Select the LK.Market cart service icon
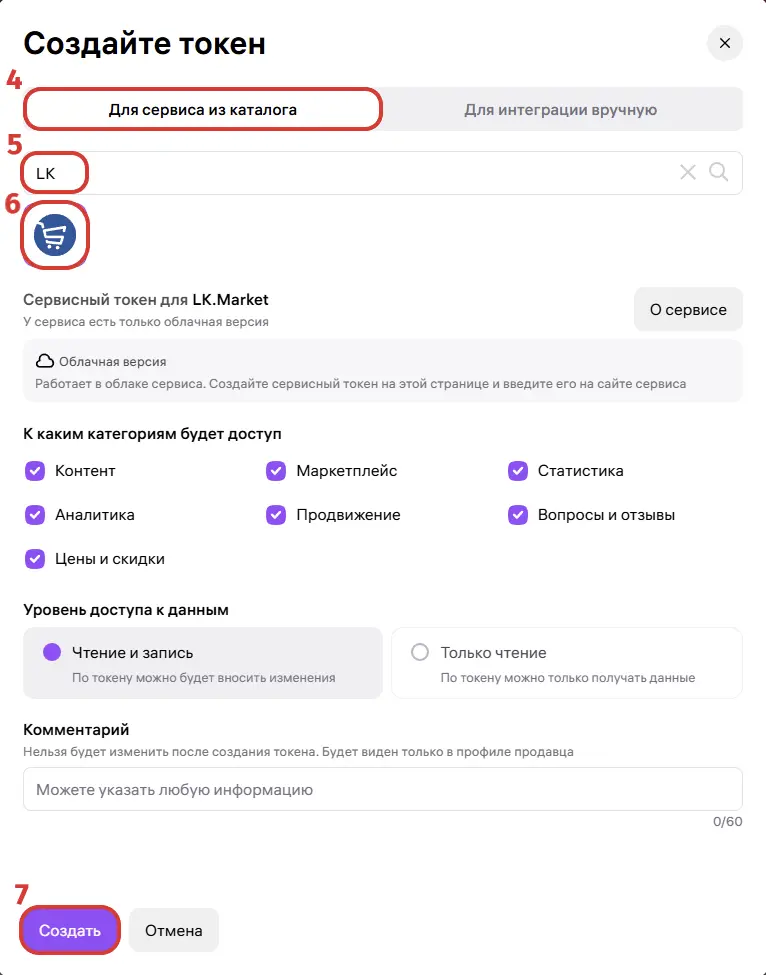766x975 pixels. pyautogui.click(x=55, y=237)
